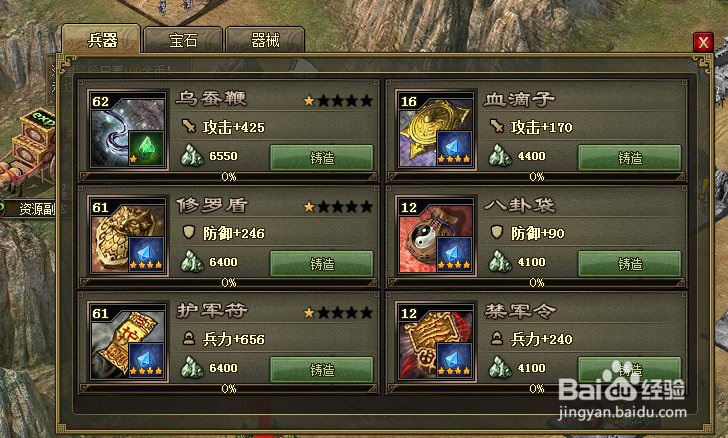728x438 pixels.
Task: Close the forging window with red X
Action: pyautogui.click(x=703, y=42)
